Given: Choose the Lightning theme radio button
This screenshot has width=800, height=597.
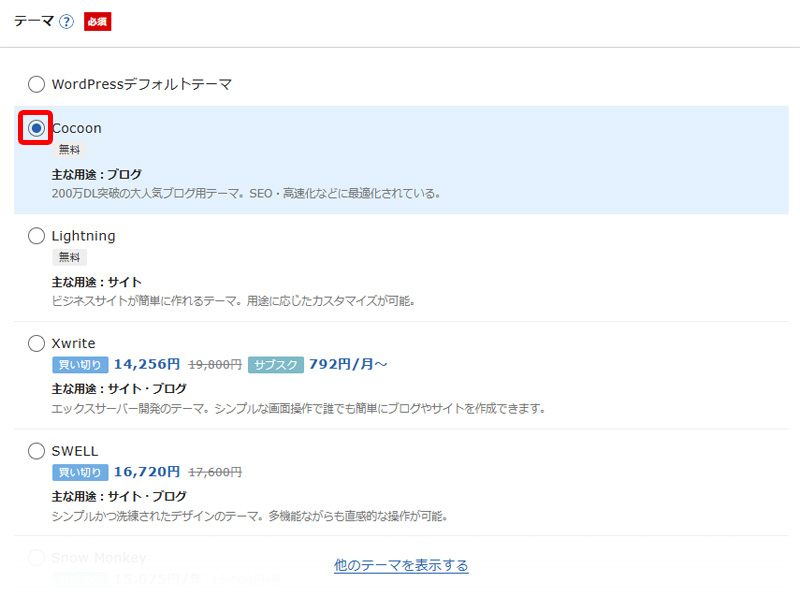Looking at the screenshot, I should point(37,236).
